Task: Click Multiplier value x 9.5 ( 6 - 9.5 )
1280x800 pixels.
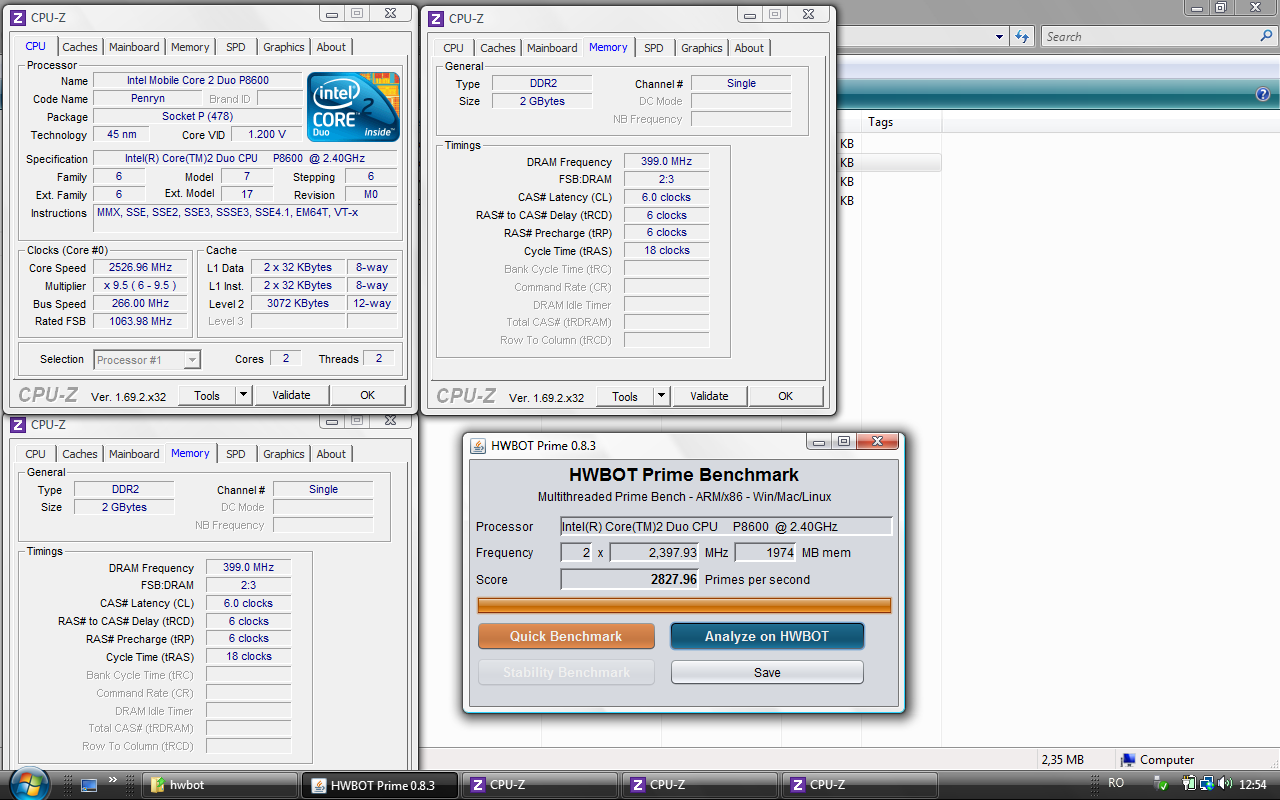Action: [x=139, y=286]
